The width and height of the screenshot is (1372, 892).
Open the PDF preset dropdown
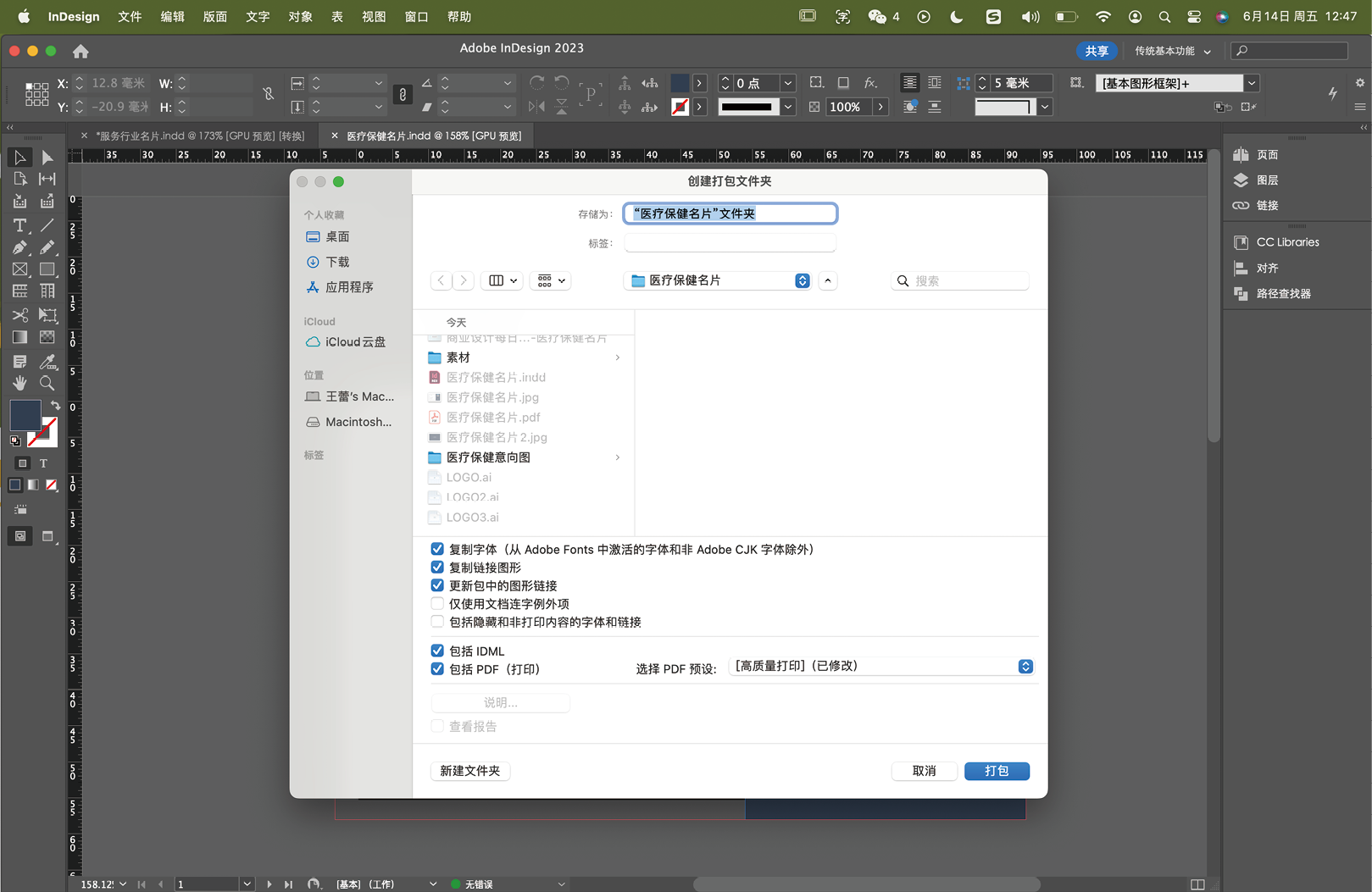point(881,667)
